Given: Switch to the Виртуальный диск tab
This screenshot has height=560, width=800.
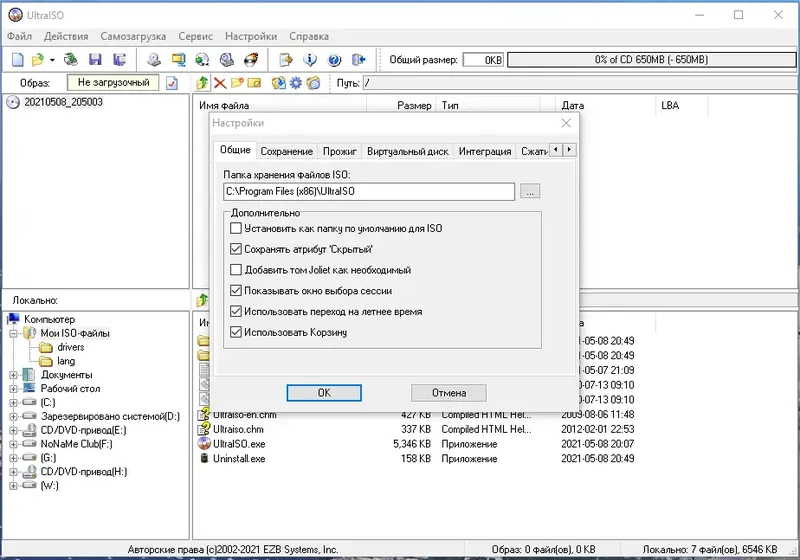Looking at the screenshot, I should pos(407,151).
